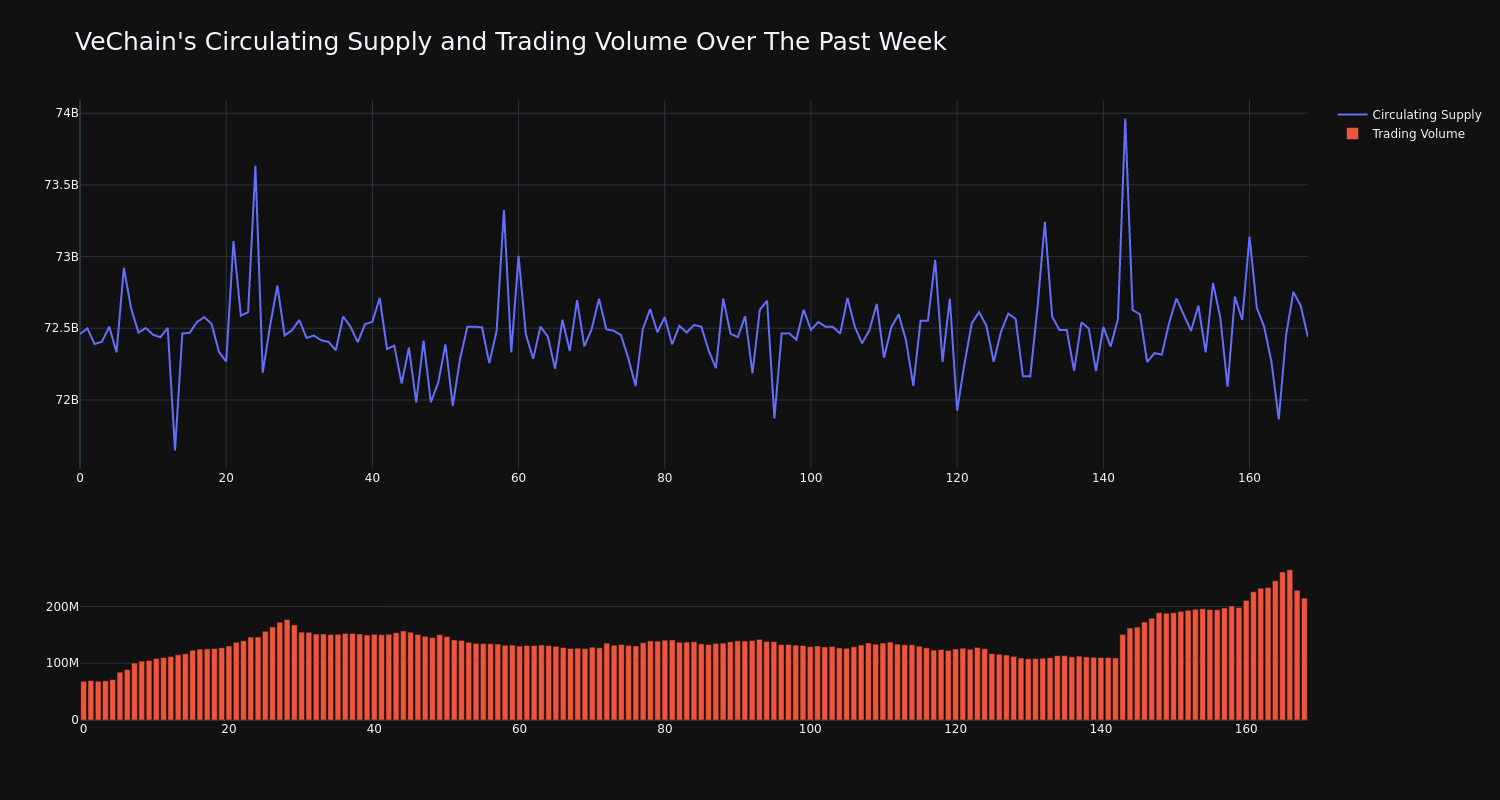
Task: Click the chart title about VeChain's supply
Action: 510,42
